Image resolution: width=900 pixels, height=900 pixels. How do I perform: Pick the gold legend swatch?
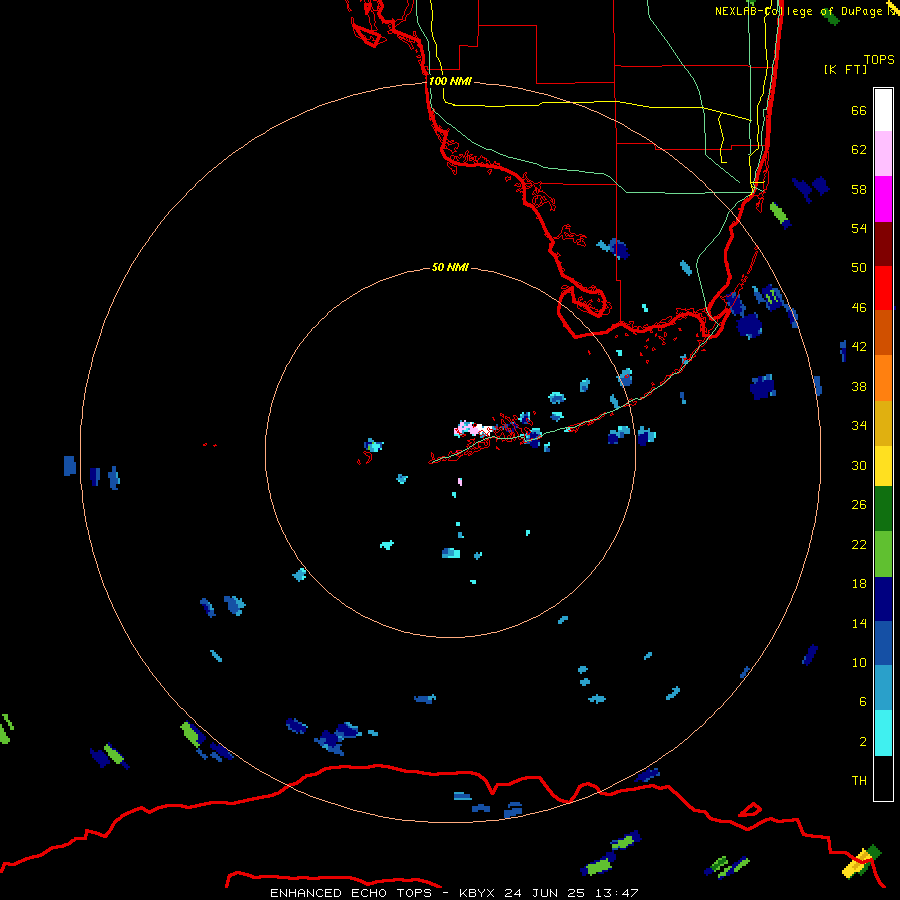883,424
